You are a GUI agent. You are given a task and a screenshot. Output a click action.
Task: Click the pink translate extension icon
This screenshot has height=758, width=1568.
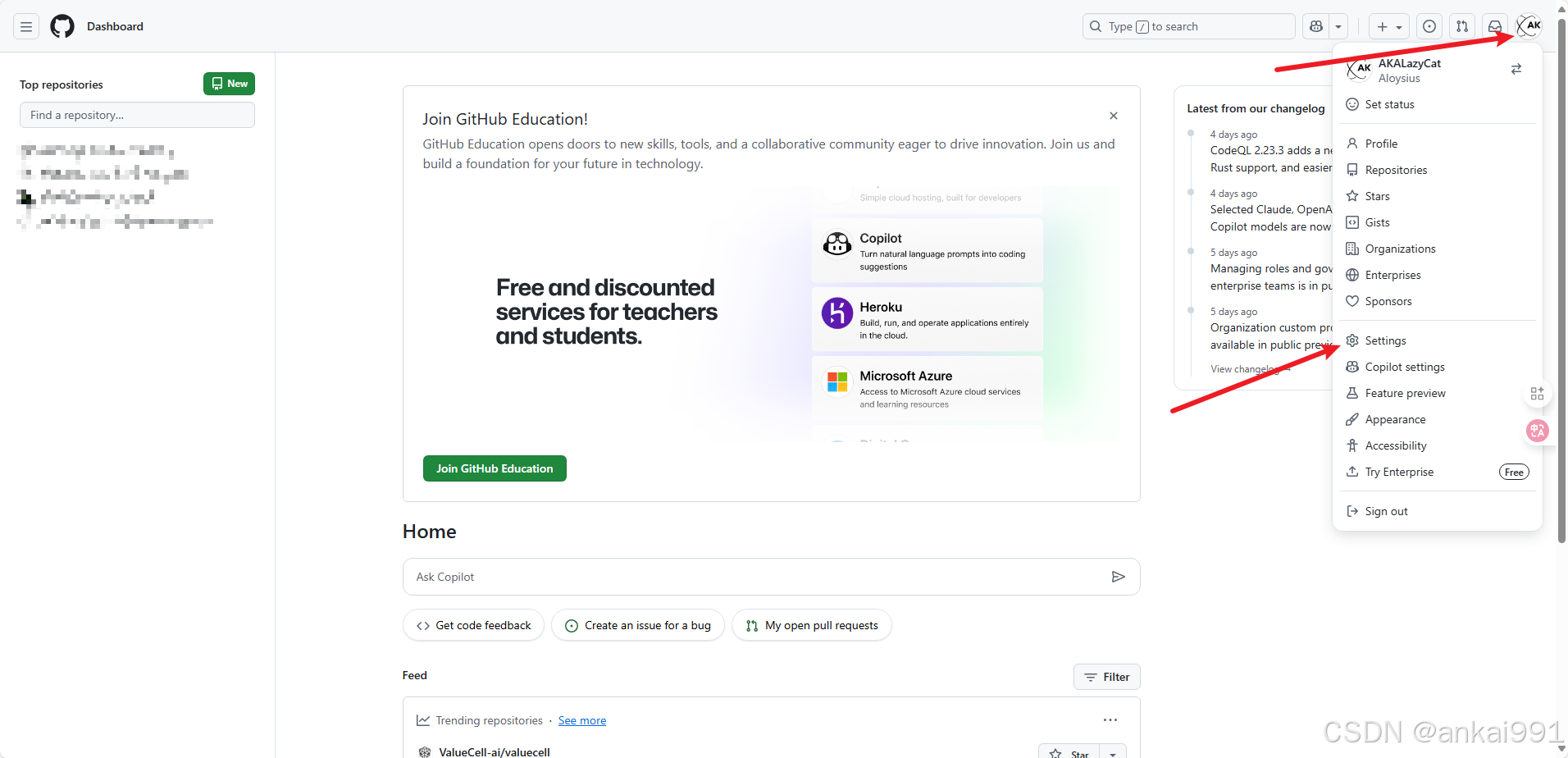click(1538, 430)
